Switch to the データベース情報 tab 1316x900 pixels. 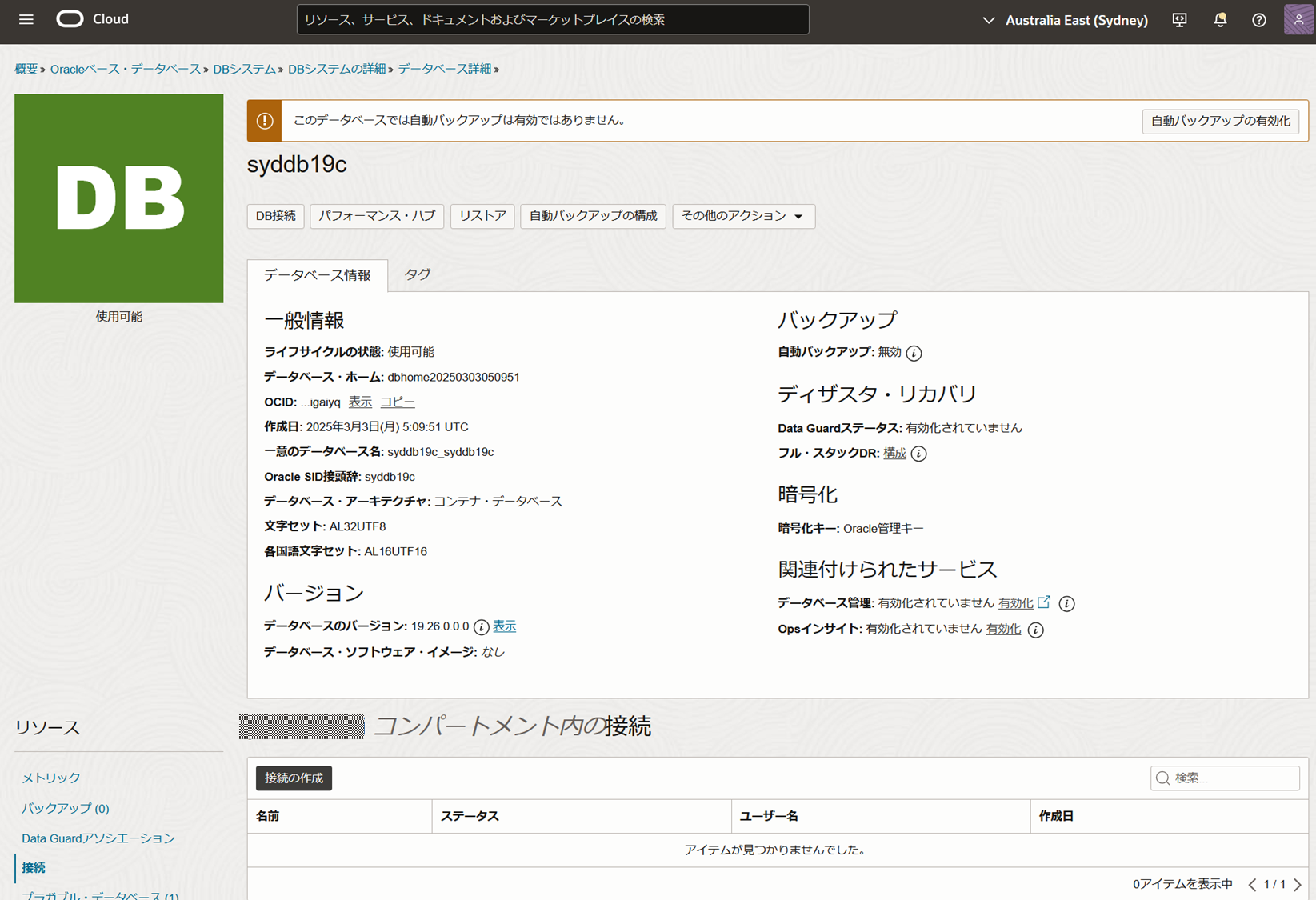(x=318, y=275)
